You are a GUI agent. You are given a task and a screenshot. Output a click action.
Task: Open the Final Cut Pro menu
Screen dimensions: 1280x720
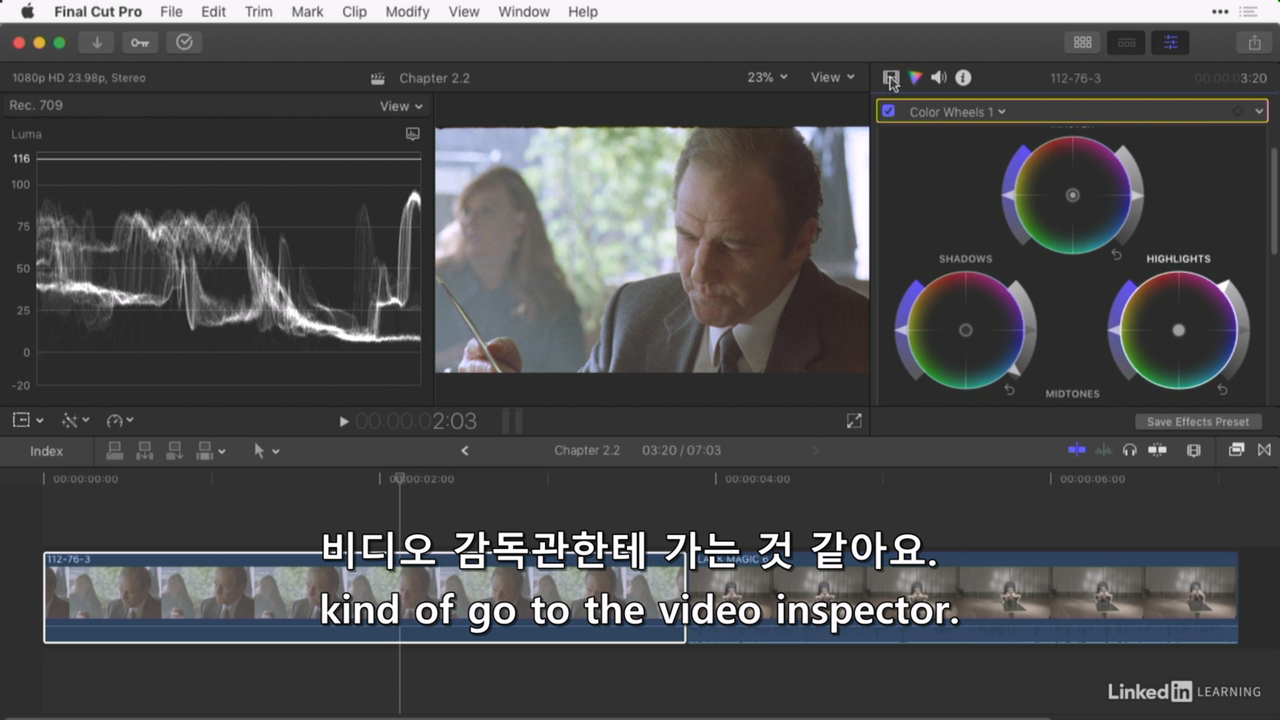coord(98,12)
